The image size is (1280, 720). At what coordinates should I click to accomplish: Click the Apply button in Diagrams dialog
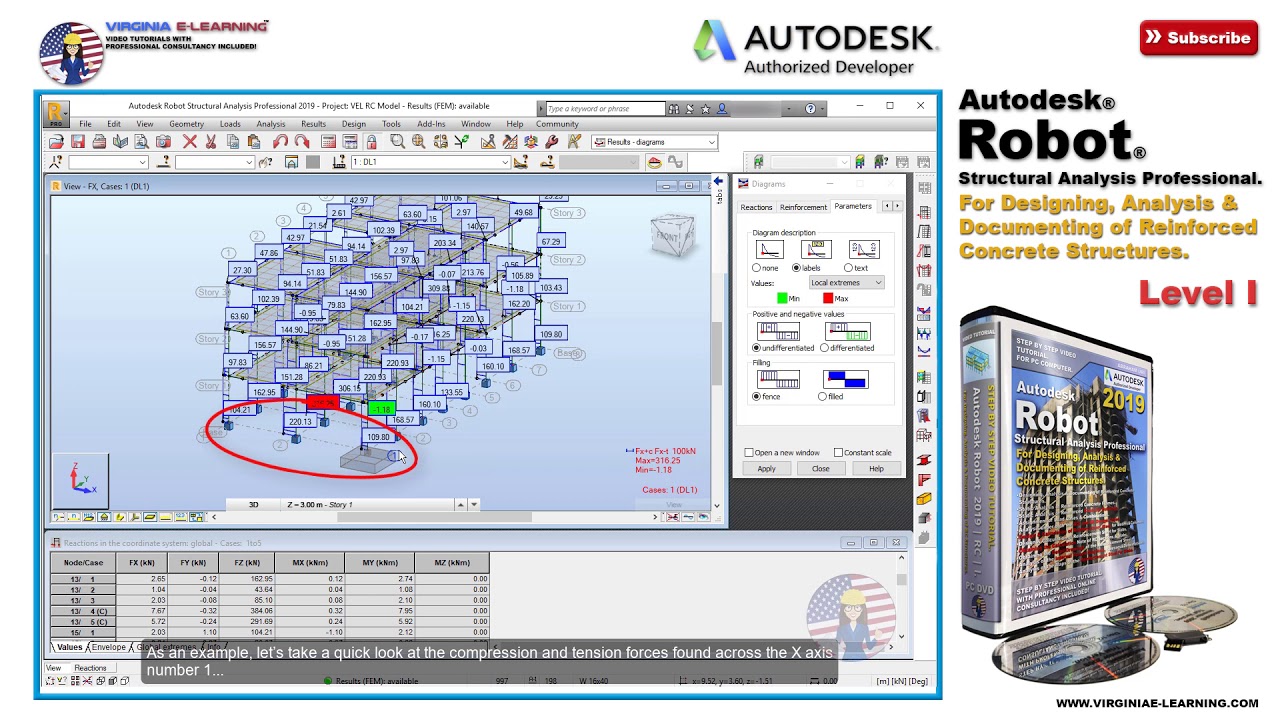[766, 469]
